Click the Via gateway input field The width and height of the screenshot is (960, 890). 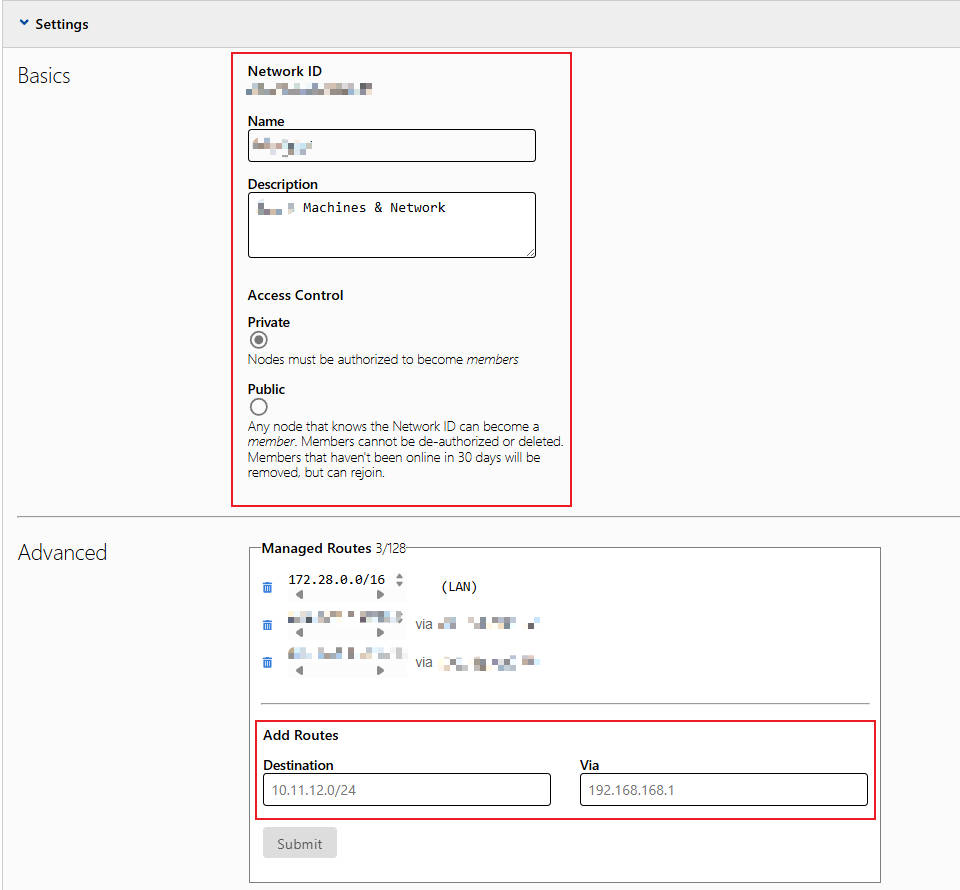723,790
